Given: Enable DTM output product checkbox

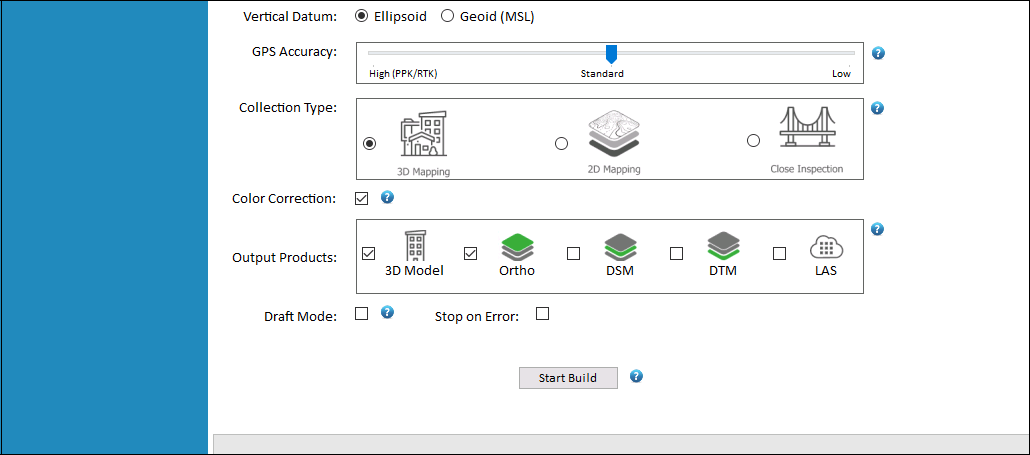Looking at the screenshot, I should (x=676, y=253).
